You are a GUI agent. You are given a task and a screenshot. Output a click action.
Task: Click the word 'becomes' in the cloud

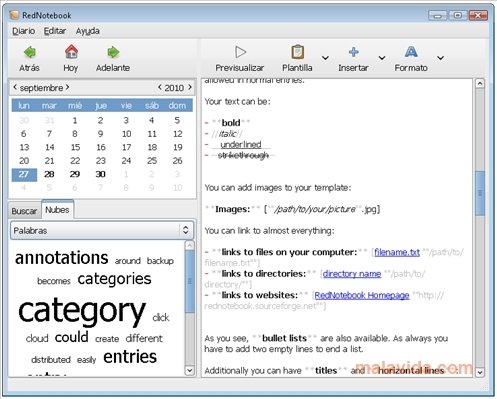(x=54, y=281)
